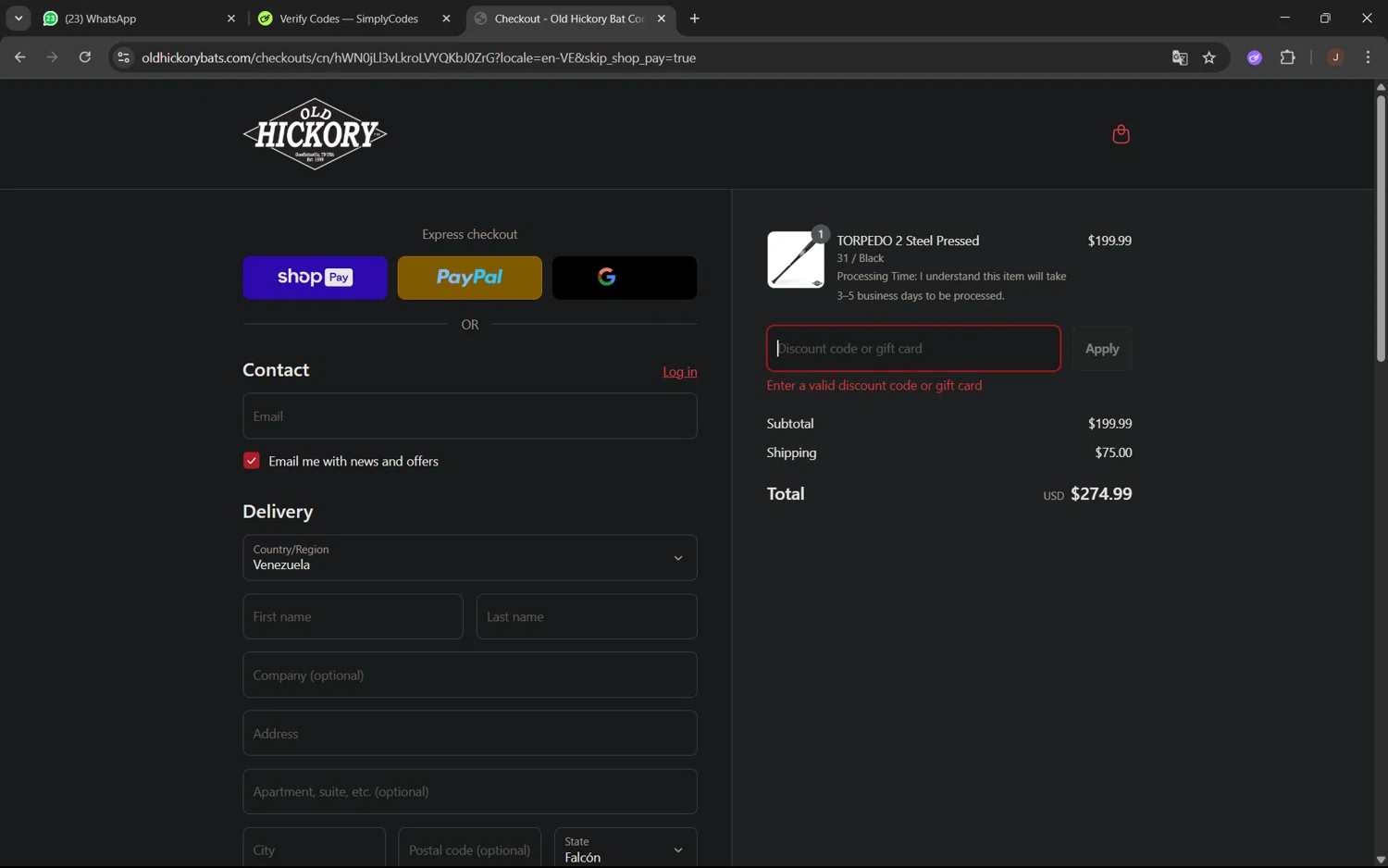Viewport: 1388px width, 868px height.
Task: Click the TORPEDO 2 Steel Pressed product name
Action: point(908,241)
